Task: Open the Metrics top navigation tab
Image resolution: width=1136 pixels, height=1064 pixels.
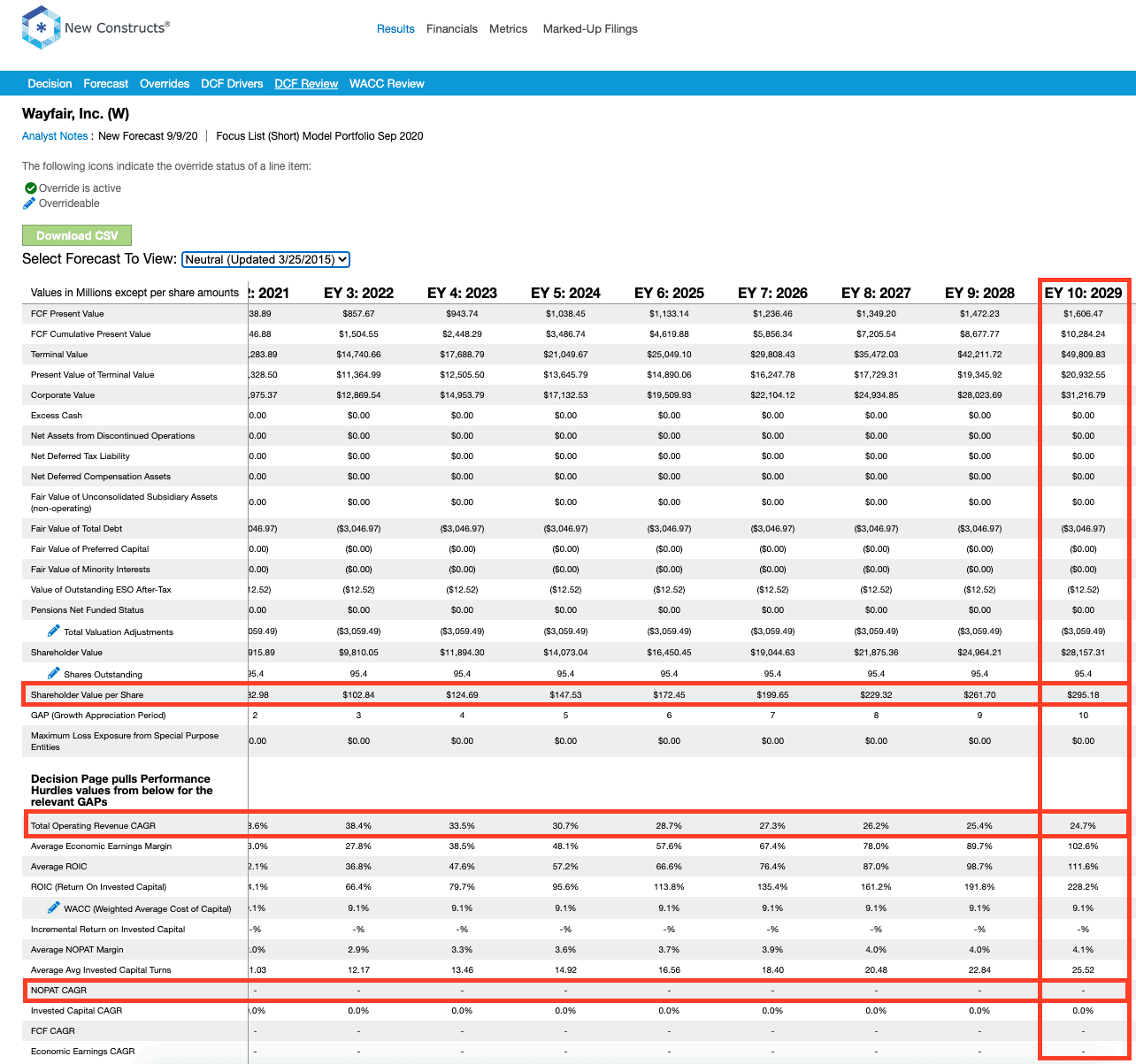Action: [509, 28]
